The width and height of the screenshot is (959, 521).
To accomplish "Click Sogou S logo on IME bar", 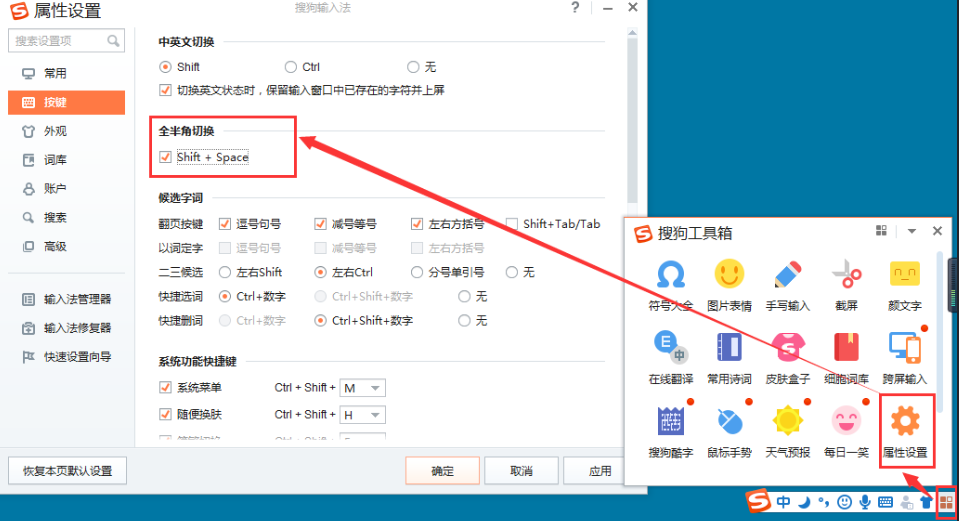I will tap(758, 501).
